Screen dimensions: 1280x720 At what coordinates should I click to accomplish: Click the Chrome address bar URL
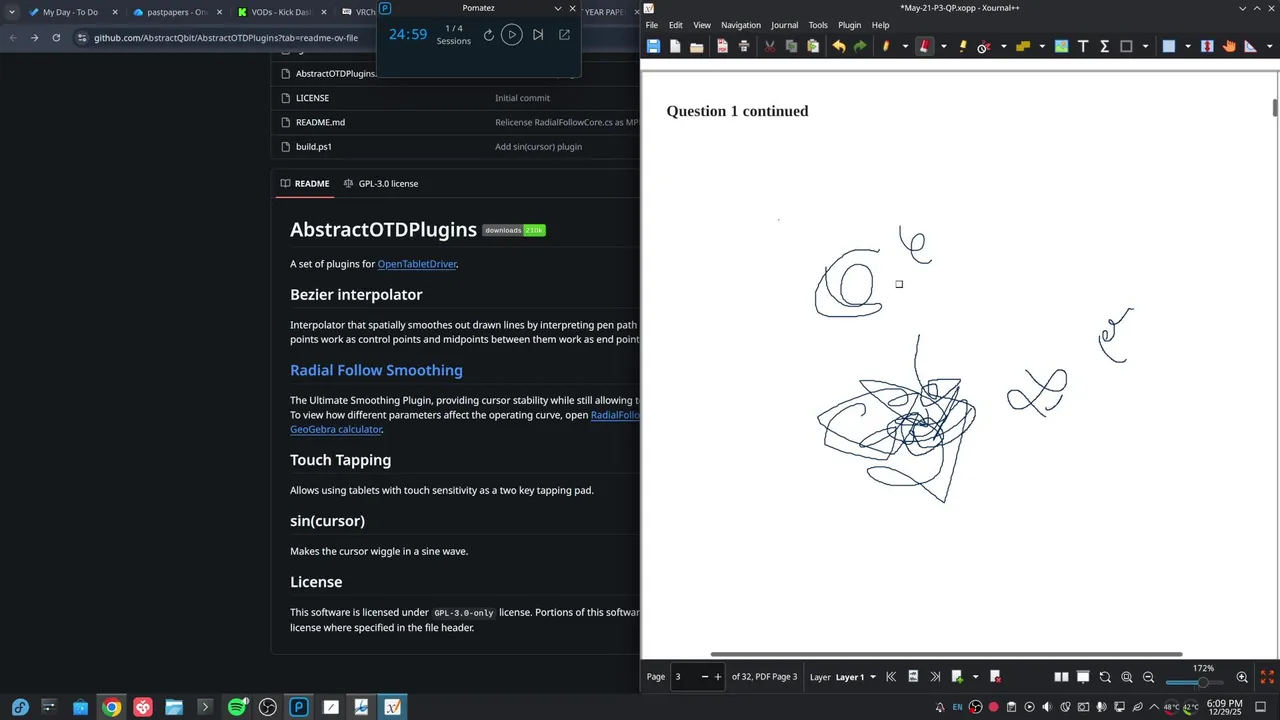click(x=226, y=38)
